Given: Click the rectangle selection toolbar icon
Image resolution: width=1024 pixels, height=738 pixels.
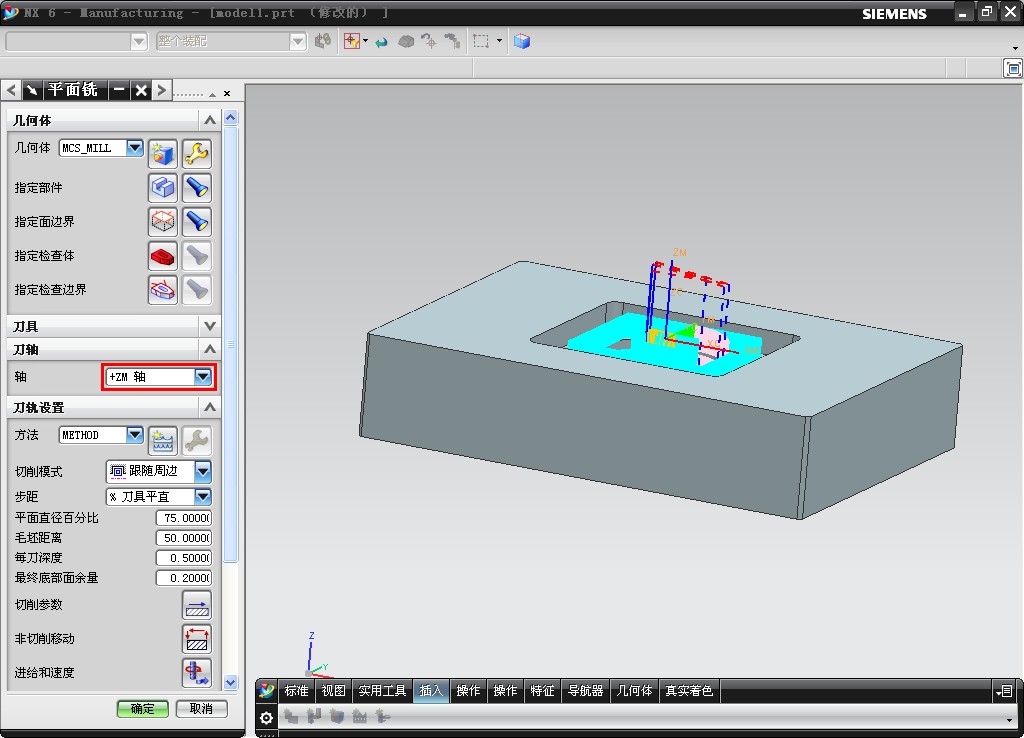Looking at the screenshot, I should 481,41.
